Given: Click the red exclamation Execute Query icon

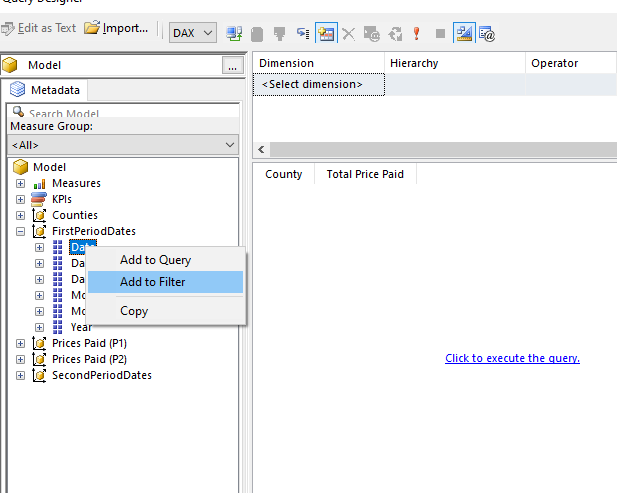Looking at the screenshot, I should tap(415, 33).
